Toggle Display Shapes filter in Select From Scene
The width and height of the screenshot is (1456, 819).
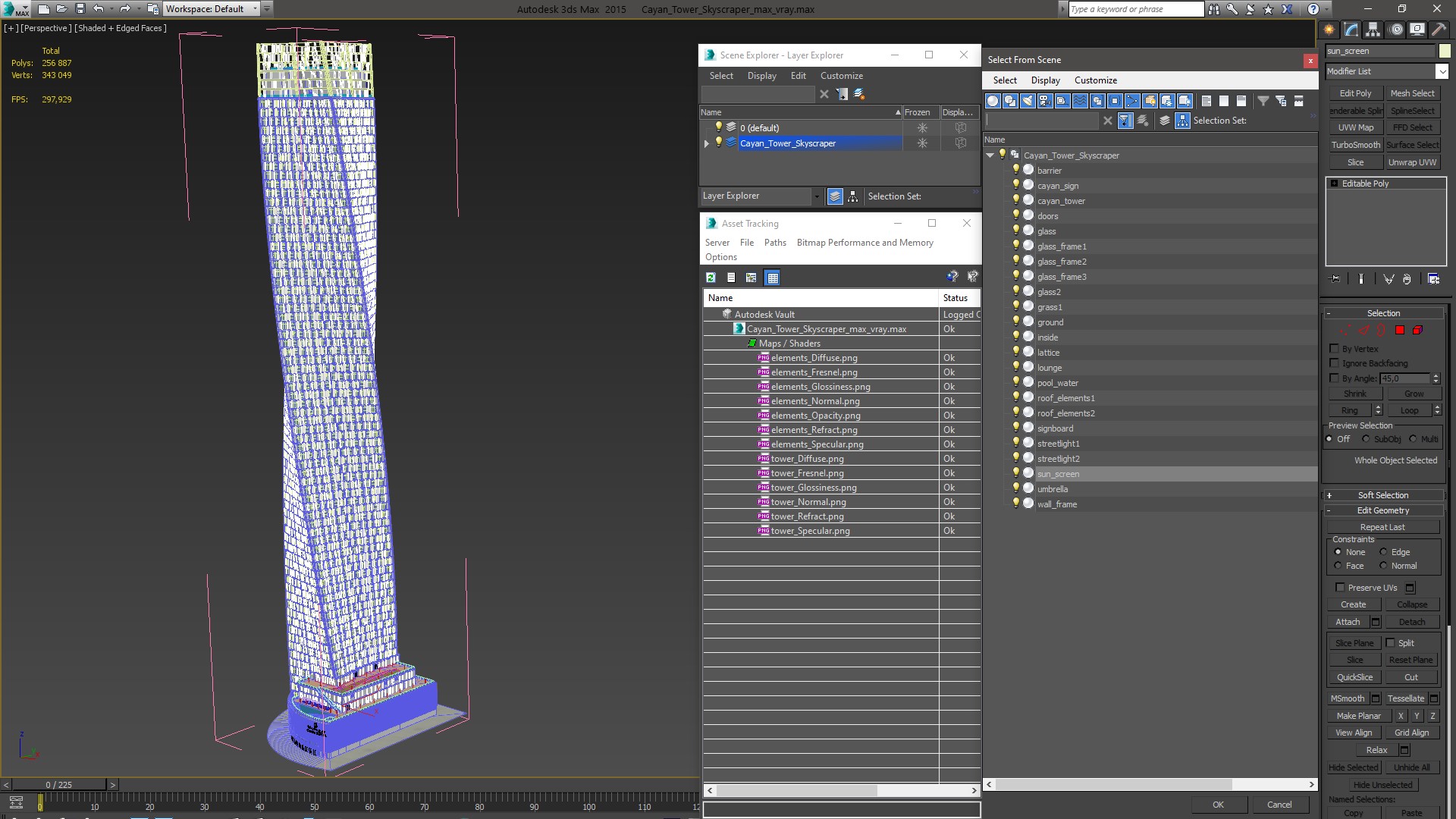coord(1010,101)
